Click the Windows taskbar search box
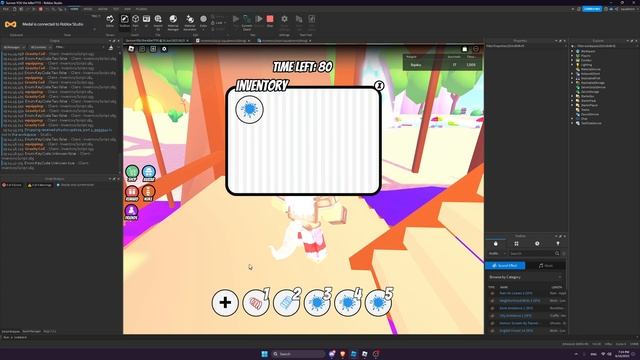Screen dimensions: 640x360 click(298, 354)
